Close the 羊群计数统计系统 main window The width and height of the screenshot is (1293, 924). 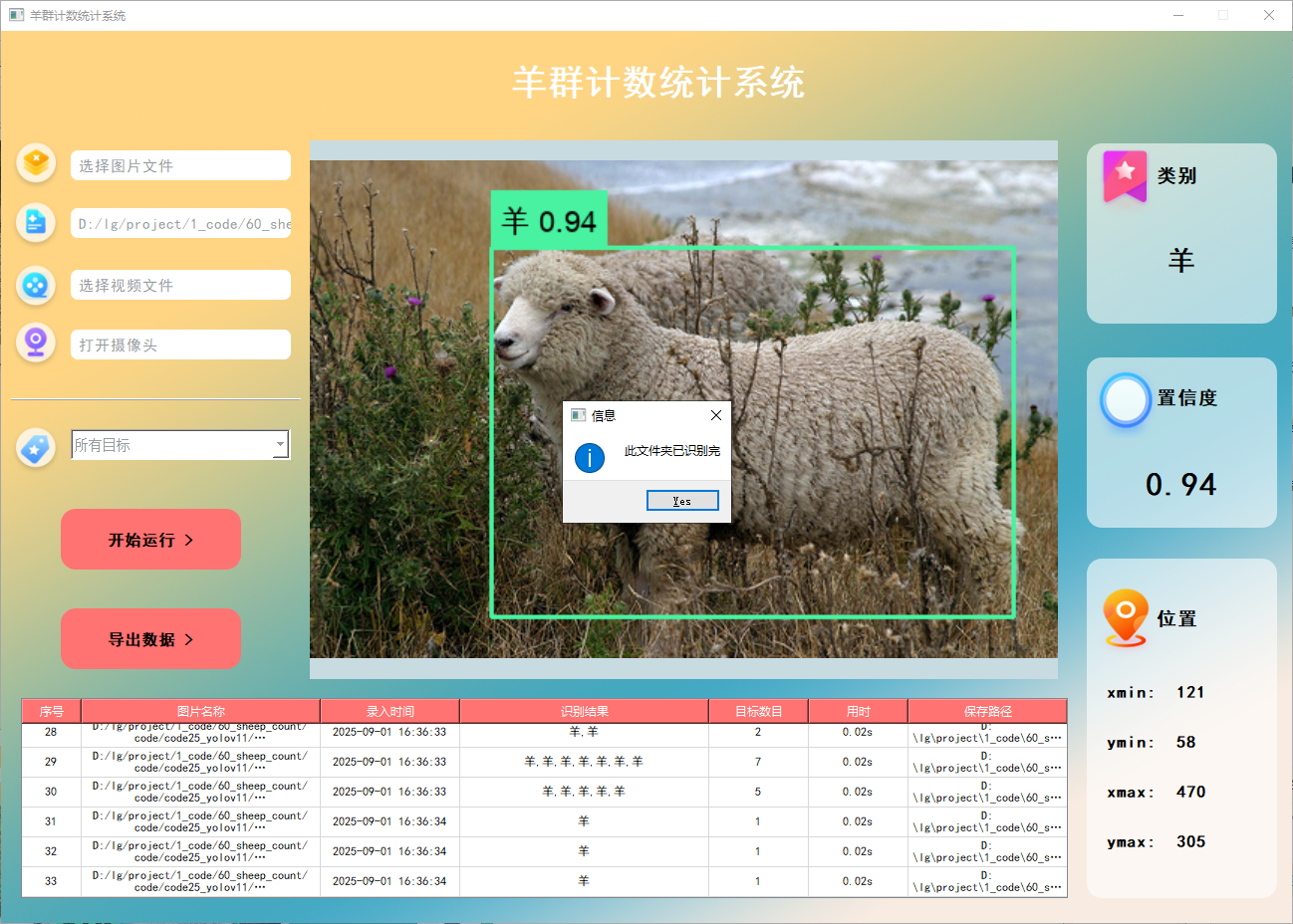click(x=1269, y=15)
